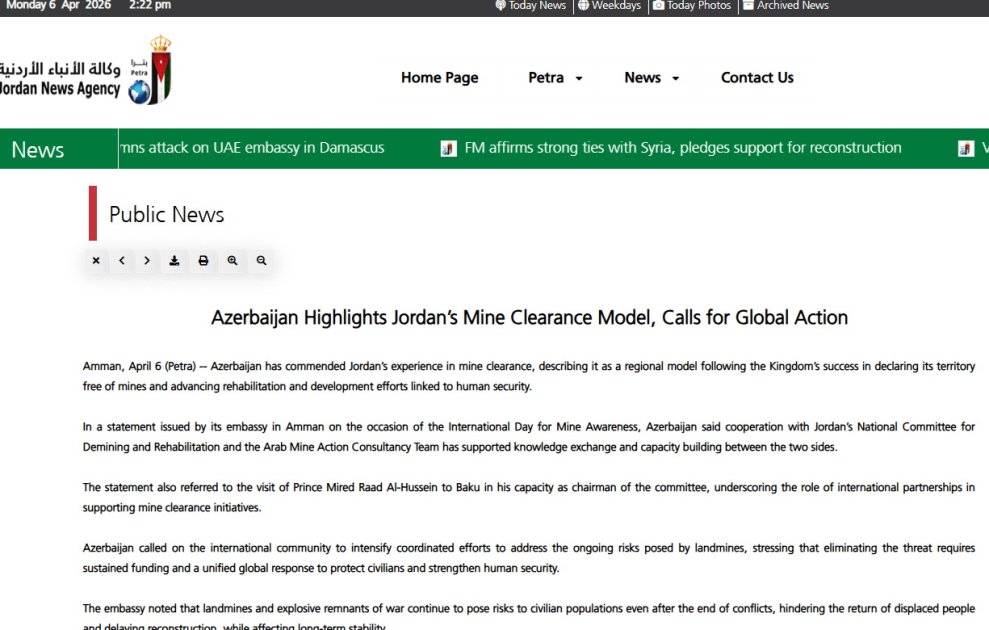Click the zoom out magnifier icon
Screen dimensions: 989x630
(x=261, y=261)
